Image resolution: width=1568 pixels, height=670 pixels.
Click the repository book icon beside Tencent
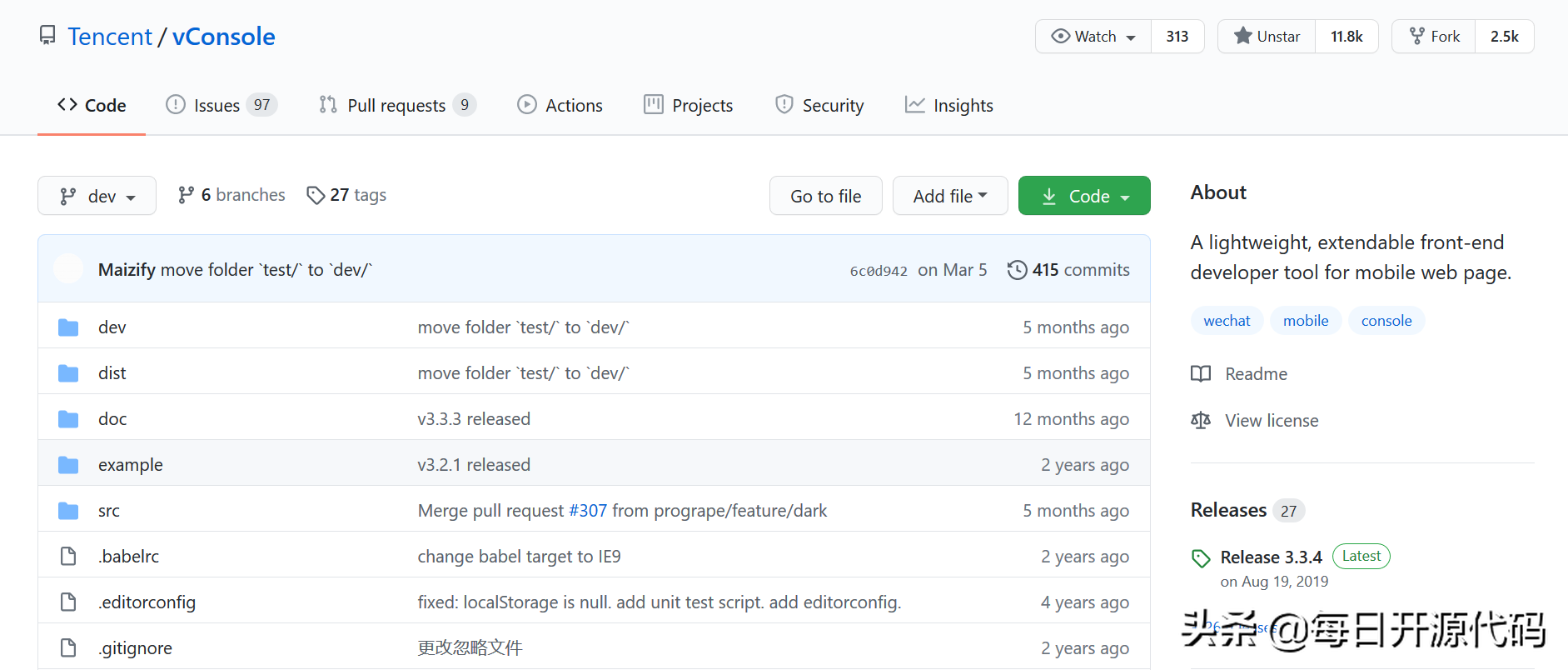click(47, 36)
